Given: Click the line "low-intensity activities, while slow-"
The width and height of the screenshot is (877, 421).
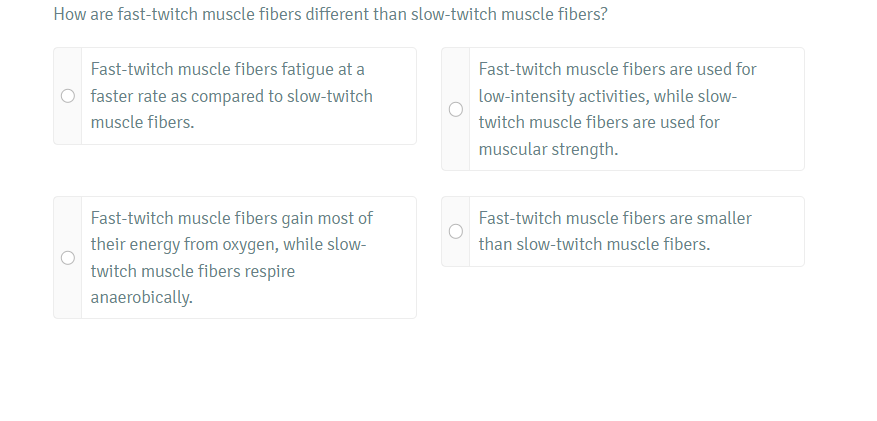Looking at the screenshot, I should 607,97.
